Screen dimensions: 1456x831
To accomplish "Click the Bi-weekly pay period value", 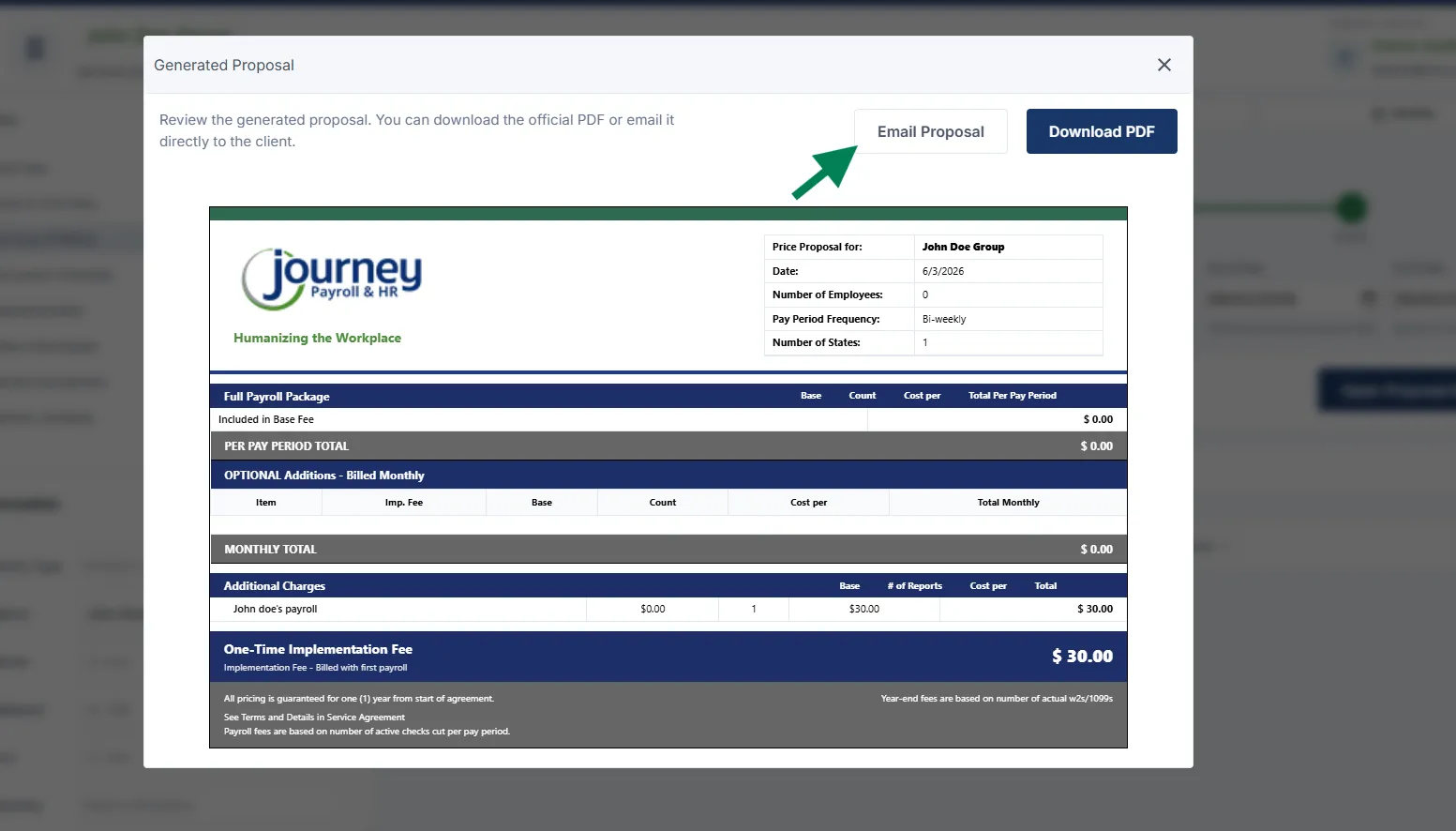I will click(x=944, y=319).
